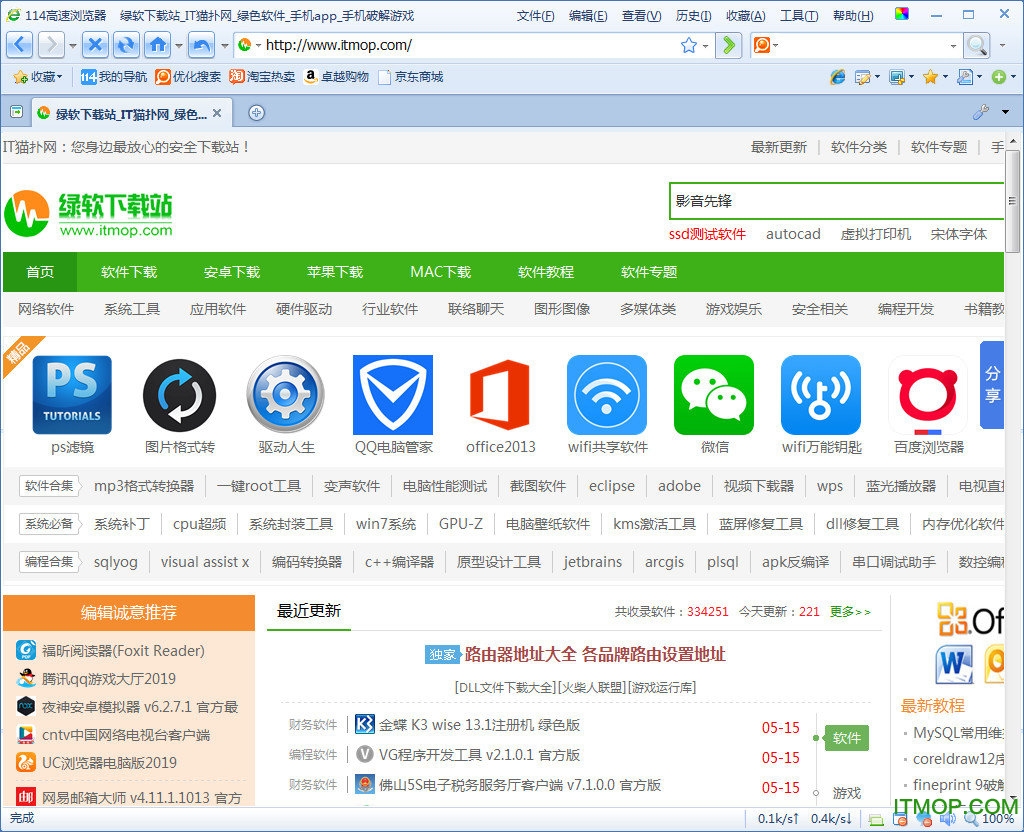This screenshot has height=832, width=1024.
Task: Open the ssd测试软件 hot search link
Action: point(707,234)
